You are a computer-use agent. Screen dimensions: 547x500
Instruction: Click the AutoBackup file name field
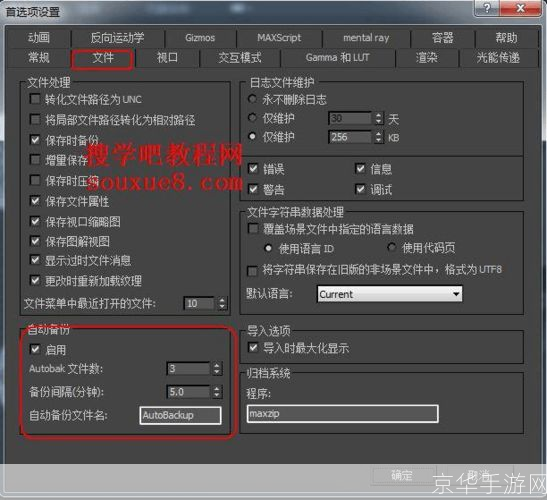point(180,415)
